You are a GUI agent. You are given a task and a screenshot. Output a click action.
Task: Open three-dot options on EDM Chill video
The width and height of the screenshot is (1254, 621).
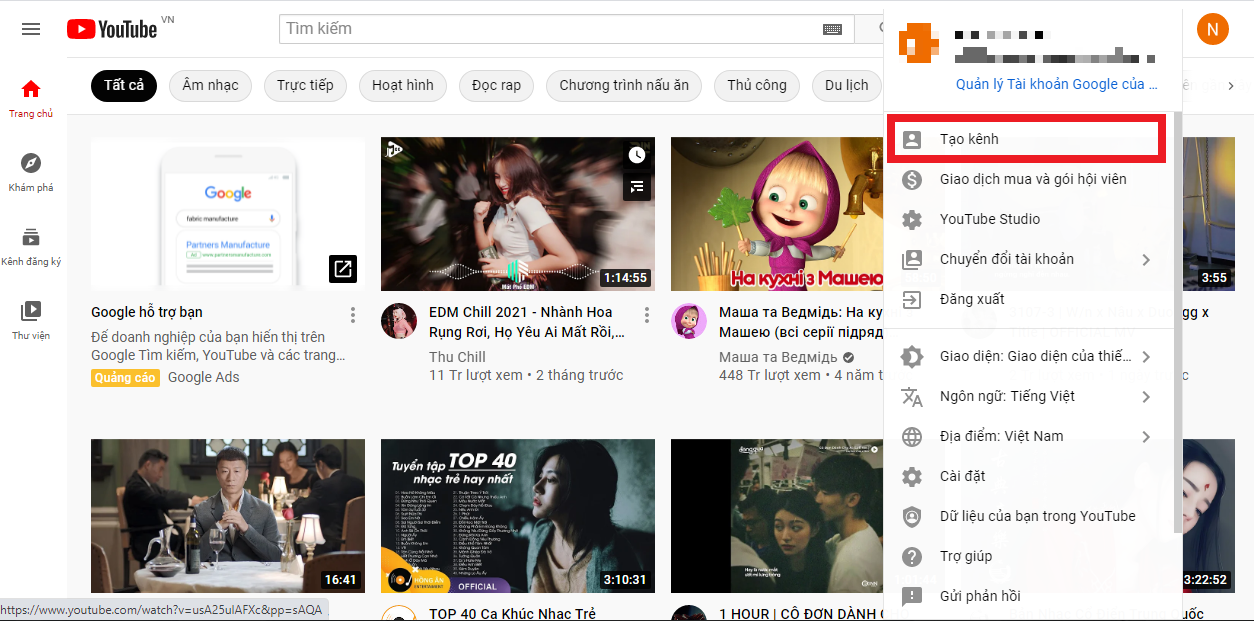pos(647,314)
